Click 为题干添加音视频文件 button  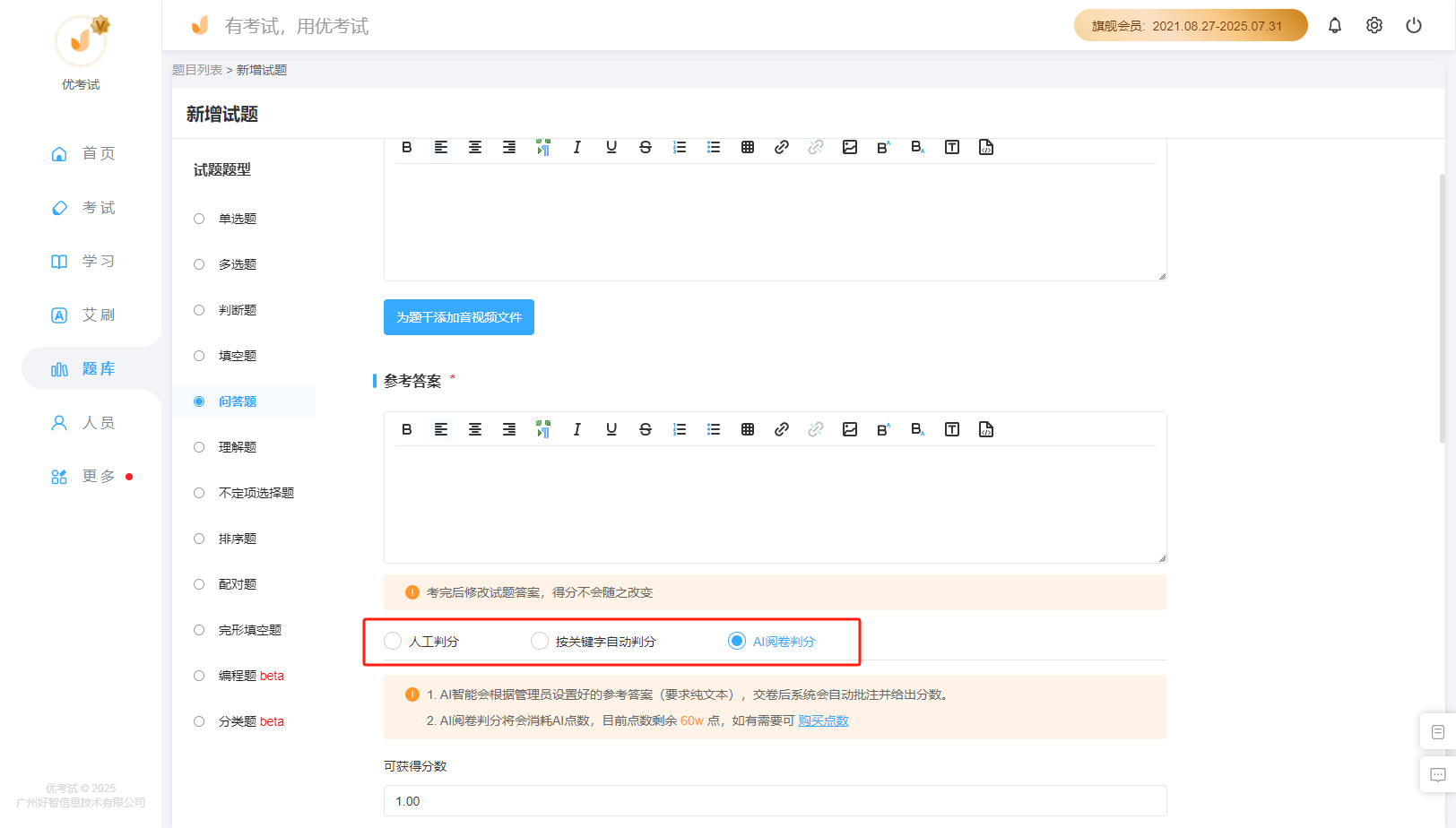459,317
